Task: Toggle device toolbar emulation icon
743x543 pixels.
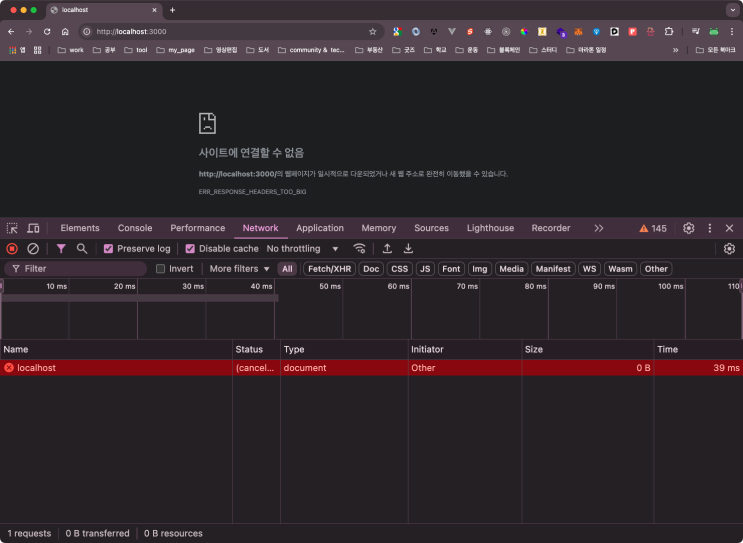Action: [33, 228]
